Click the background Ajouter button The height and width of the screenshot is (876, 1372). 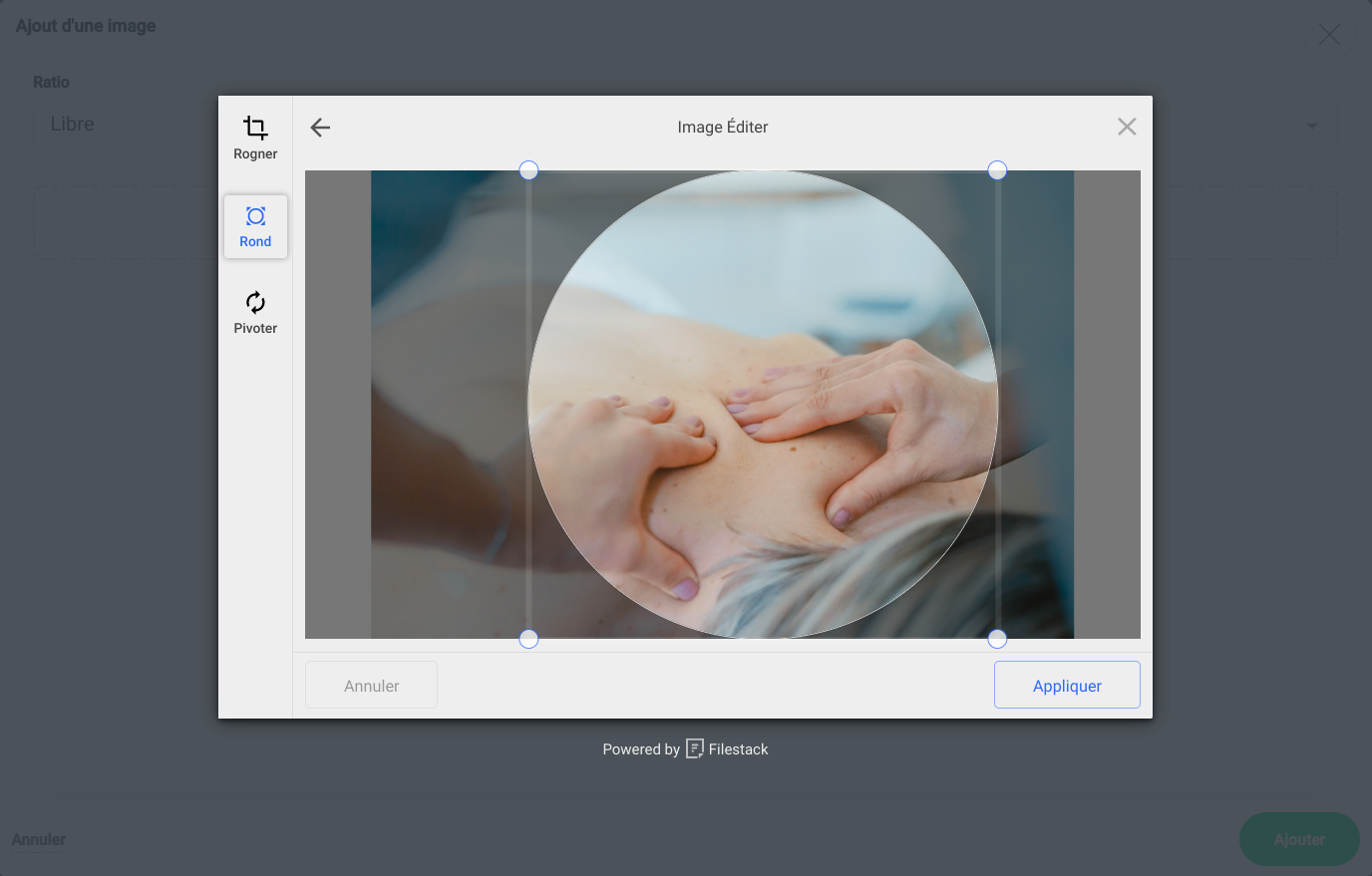[x=1299, y=839]
